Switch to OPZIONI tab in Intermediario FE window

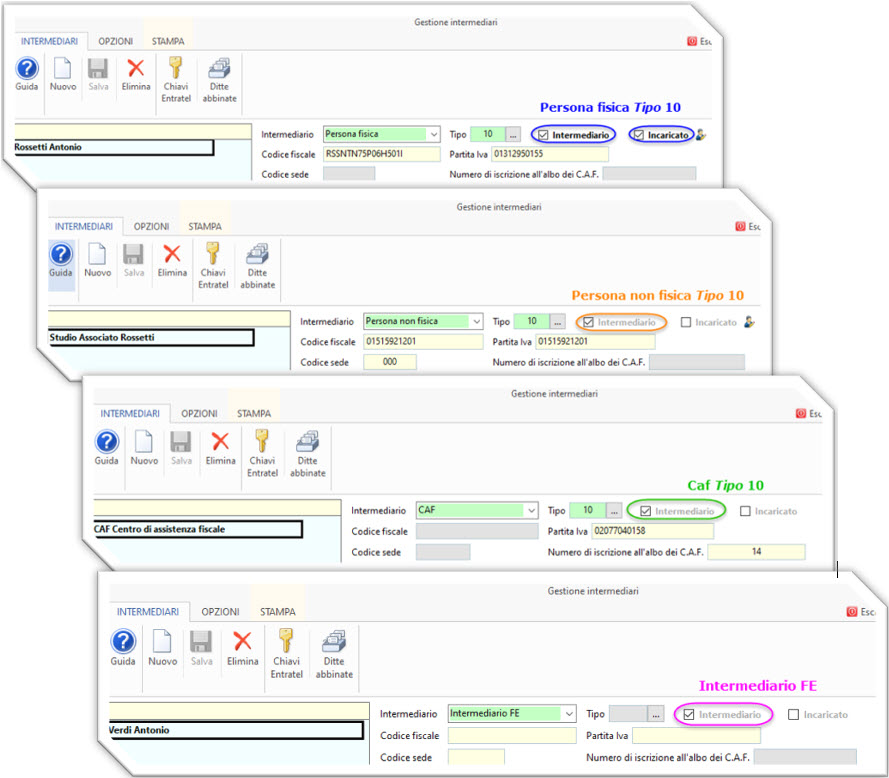click(x=221, y=612)
